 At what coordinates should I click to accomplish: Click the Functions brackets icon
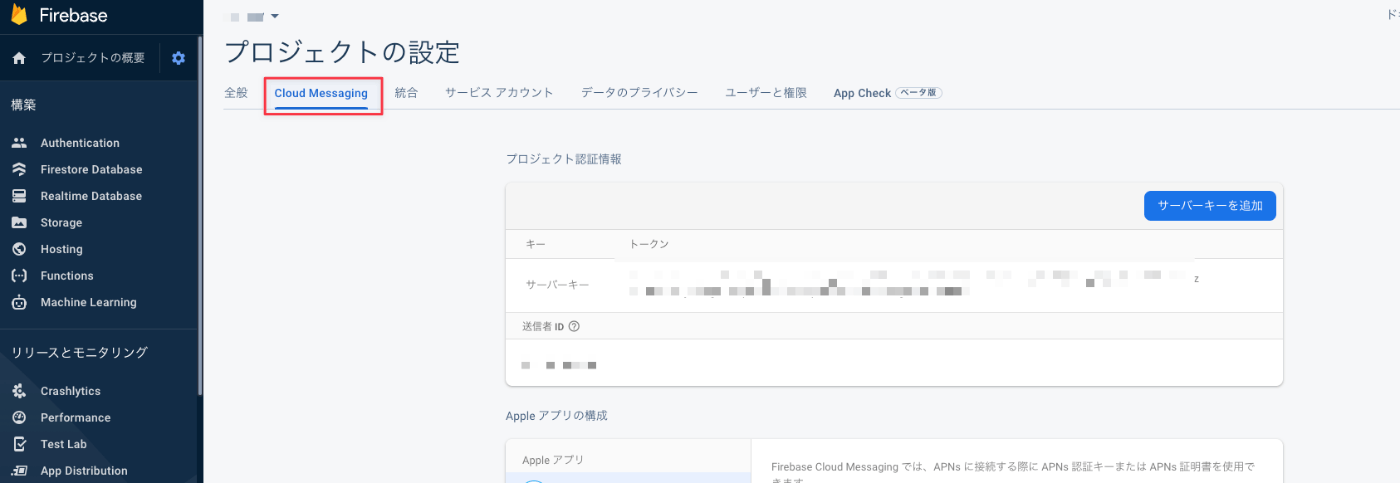coord(19,276)
